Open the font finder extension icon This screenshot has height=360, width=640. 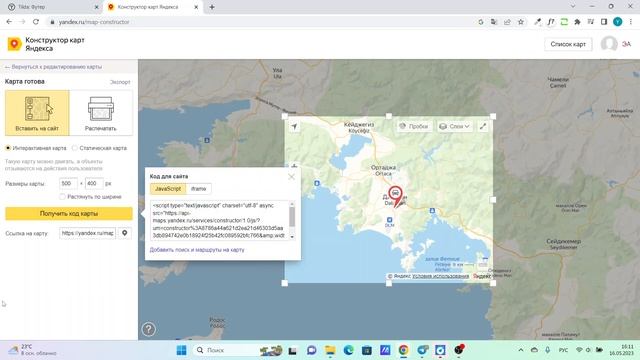[x=551, y=22]
